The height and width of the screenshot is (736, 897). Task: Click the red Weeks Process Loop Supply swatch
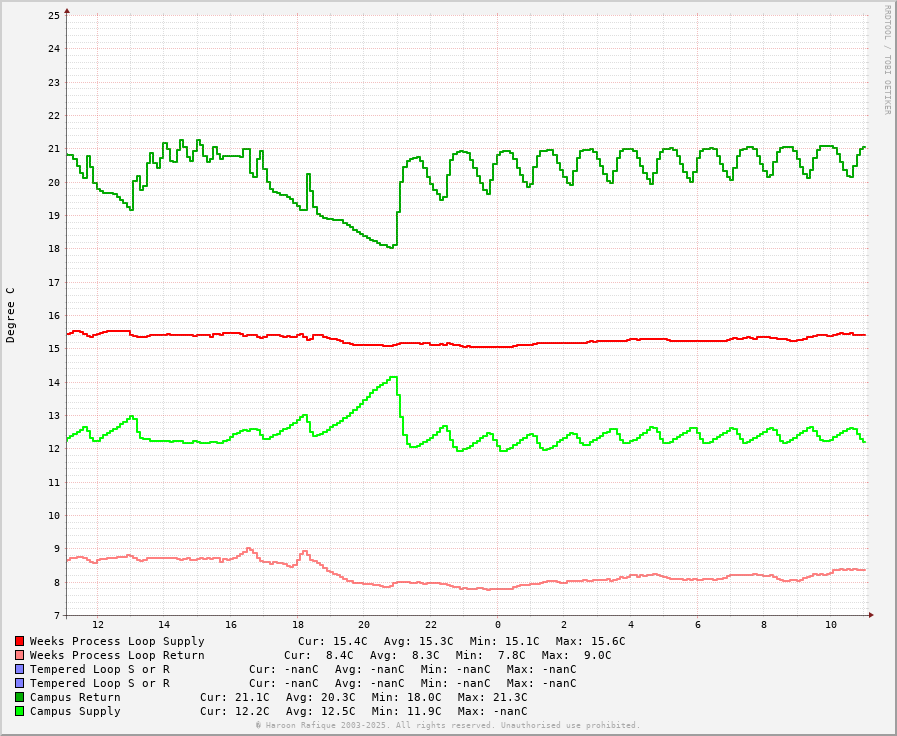click(19, 641)
